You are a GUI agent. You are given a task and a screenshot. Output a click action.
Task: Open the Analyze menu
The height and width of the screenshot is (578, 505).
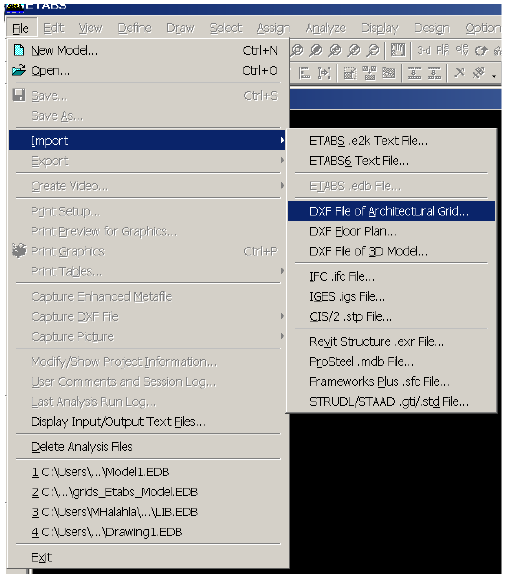click(x=326, y=28)
